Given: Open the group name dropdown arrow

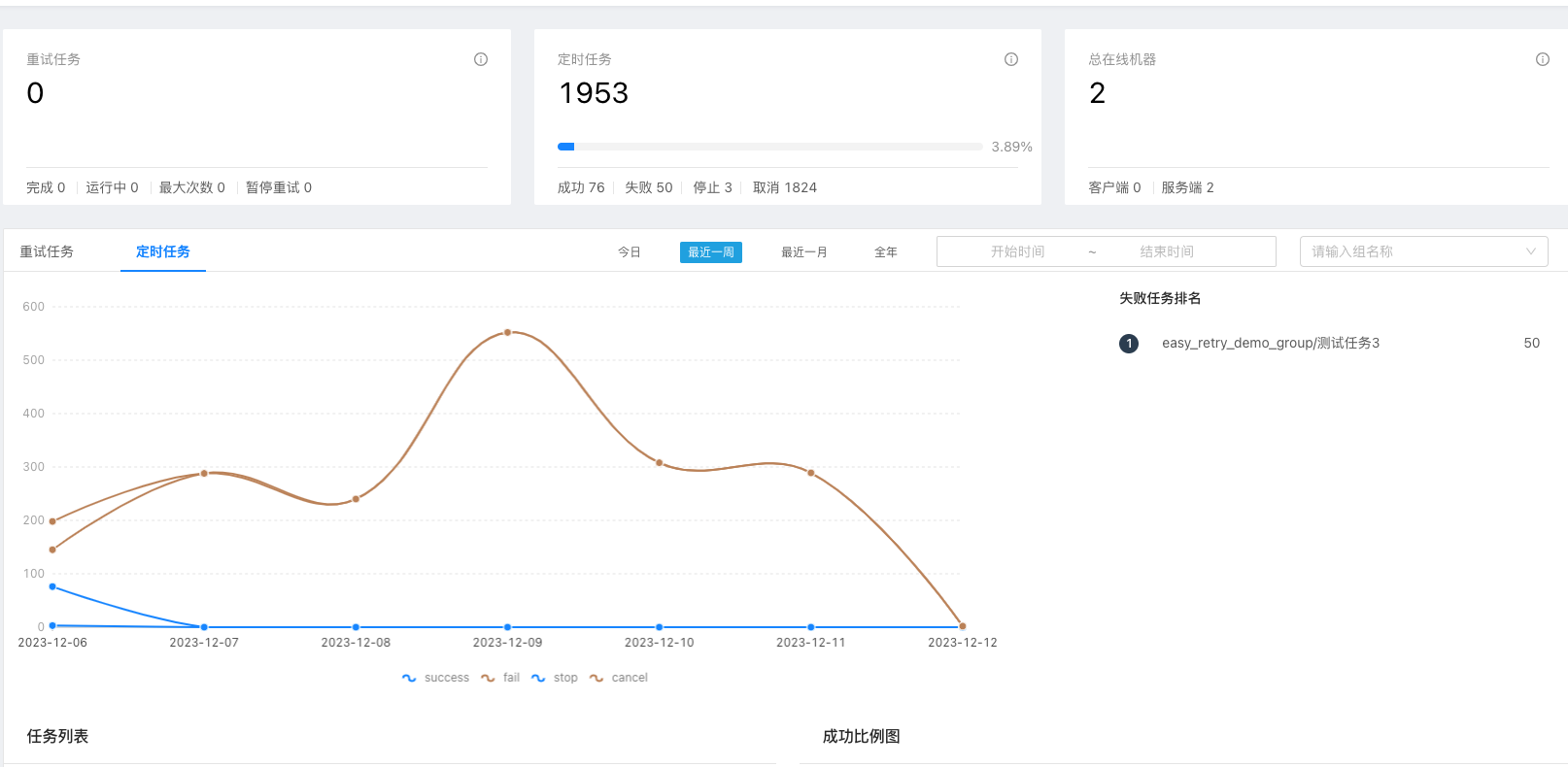Looking at the screenshot, I should 1531,251.
